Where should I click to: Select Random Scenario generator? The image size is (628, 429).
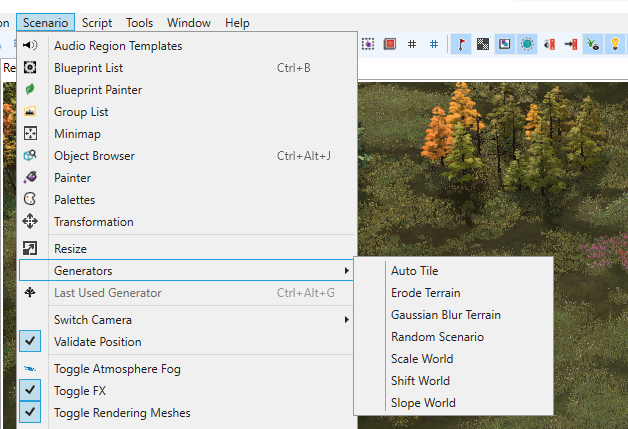pyautogui.click(x=437, y=337)
